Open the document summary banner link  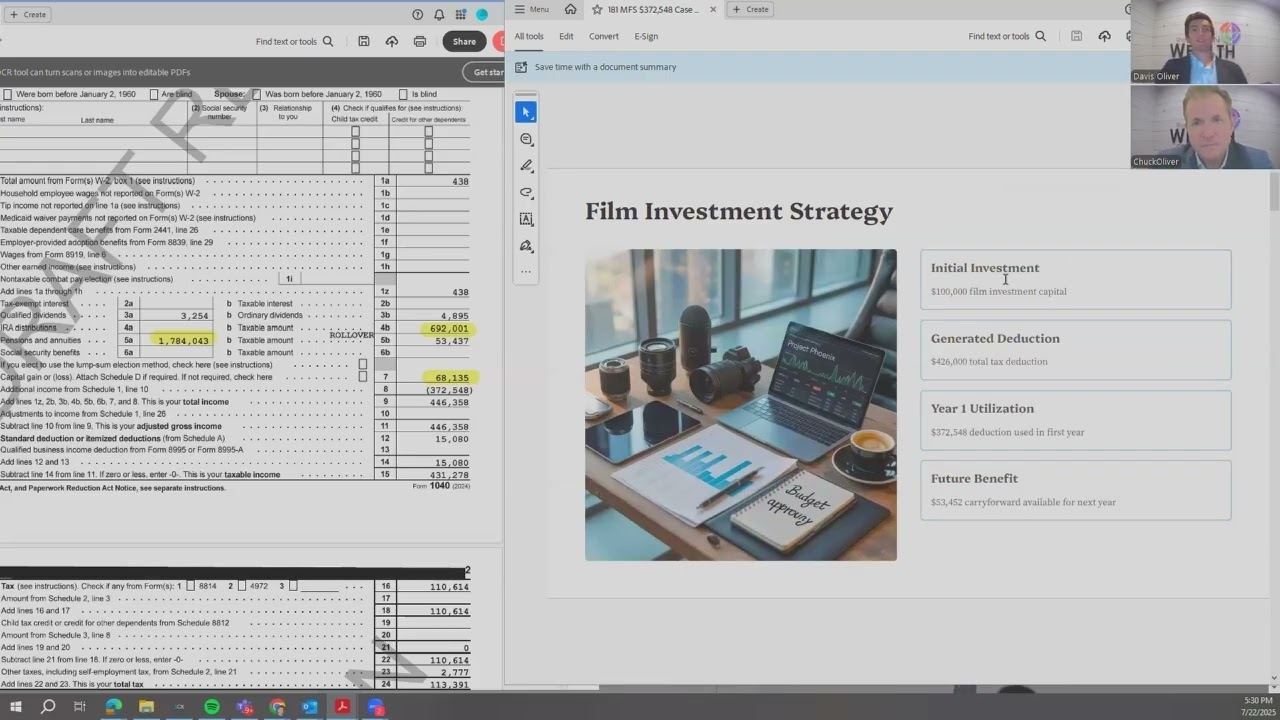[x=605, y=67]
